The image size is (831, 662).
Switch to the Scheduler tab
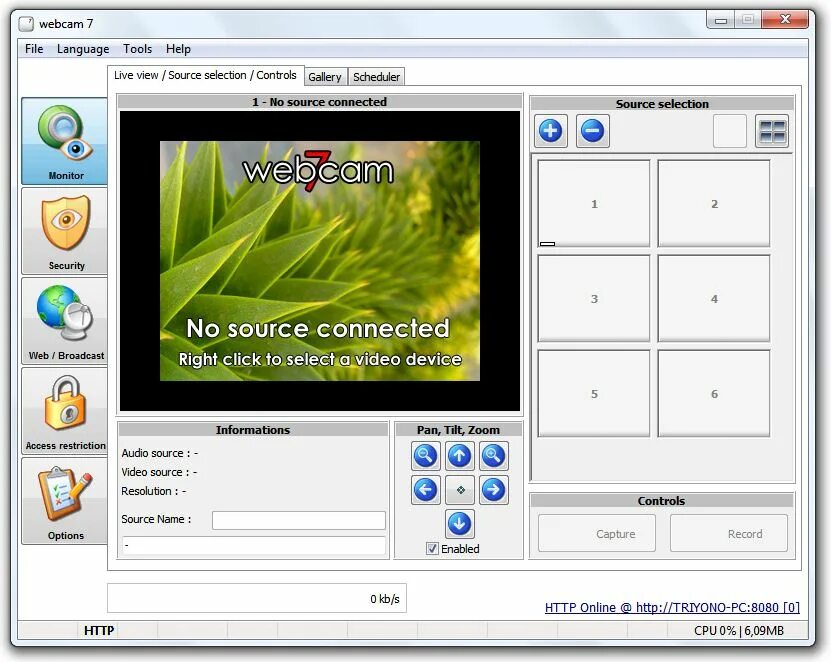(376, 77)
